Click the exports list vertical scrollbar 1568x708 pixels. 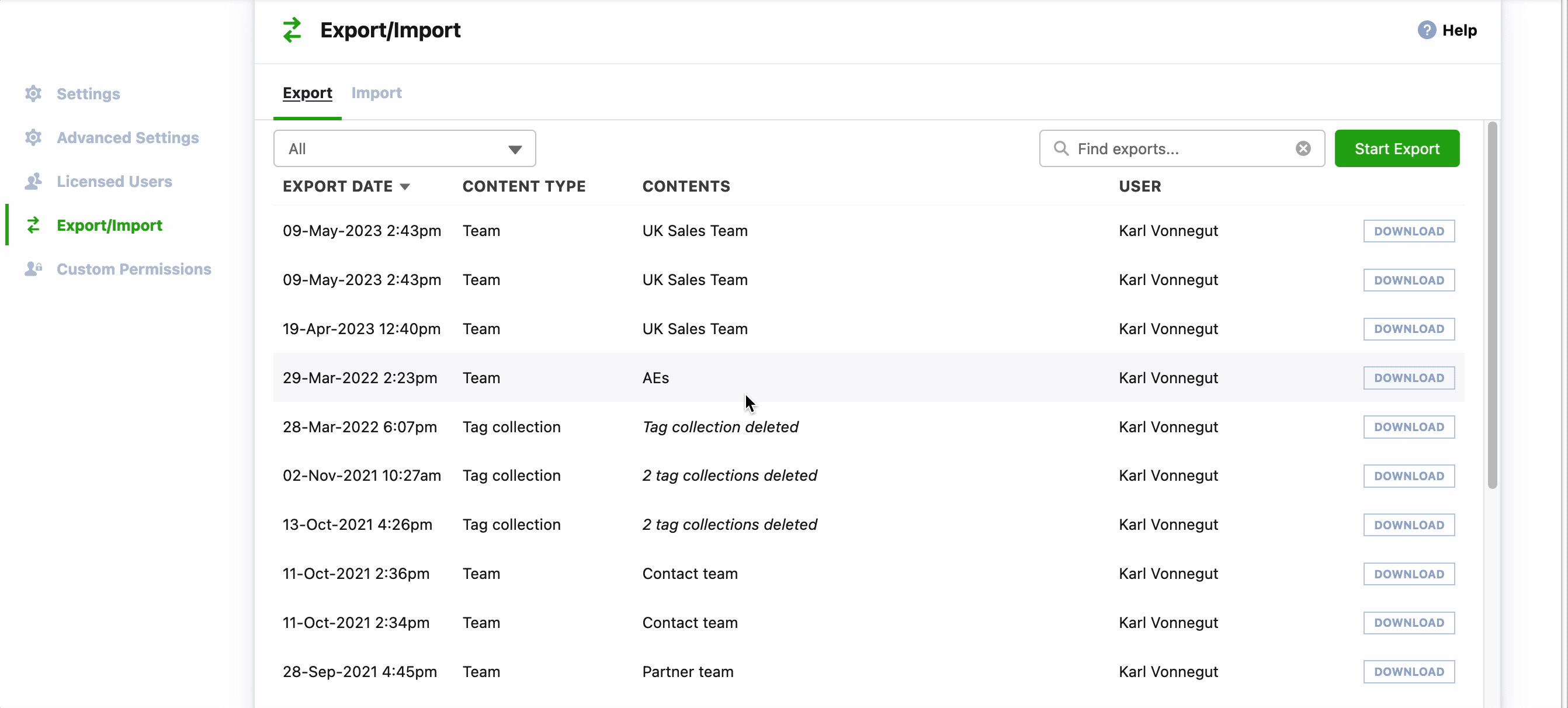coord(1492,304)
